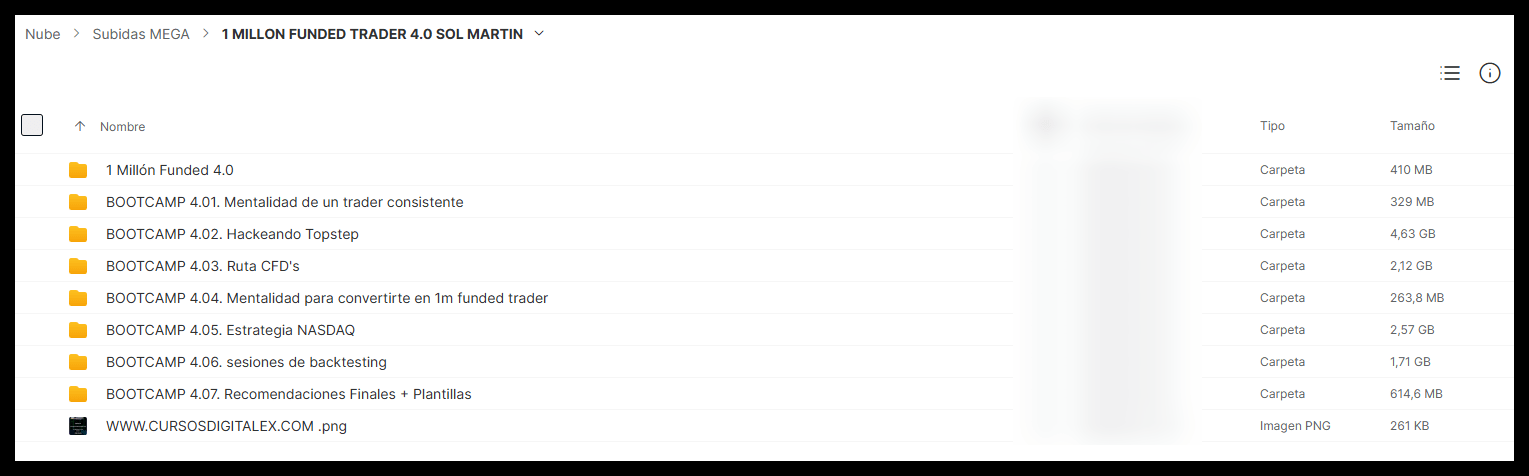Click folder icon of BOOTCAMP 4.07 Recomendaciones Finales
Screen dimensions: 1529x476
(x=78, y=394)
